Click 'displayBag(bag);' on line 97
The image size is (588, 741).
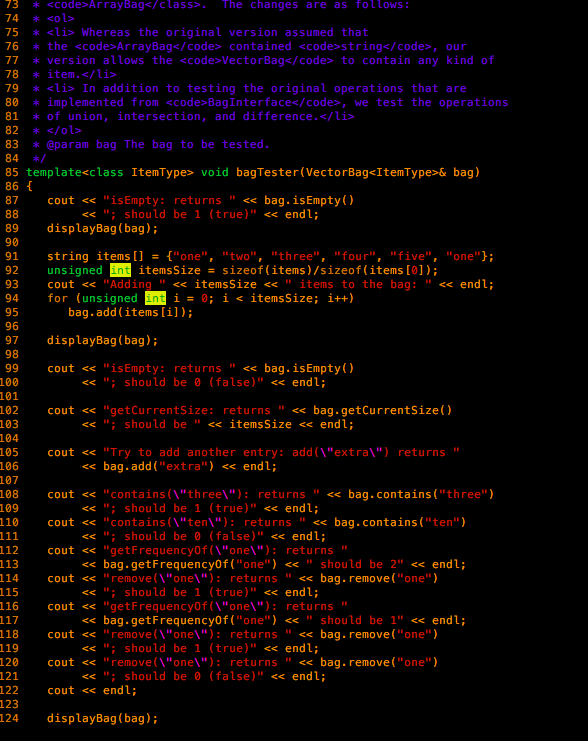coord(103,340)
